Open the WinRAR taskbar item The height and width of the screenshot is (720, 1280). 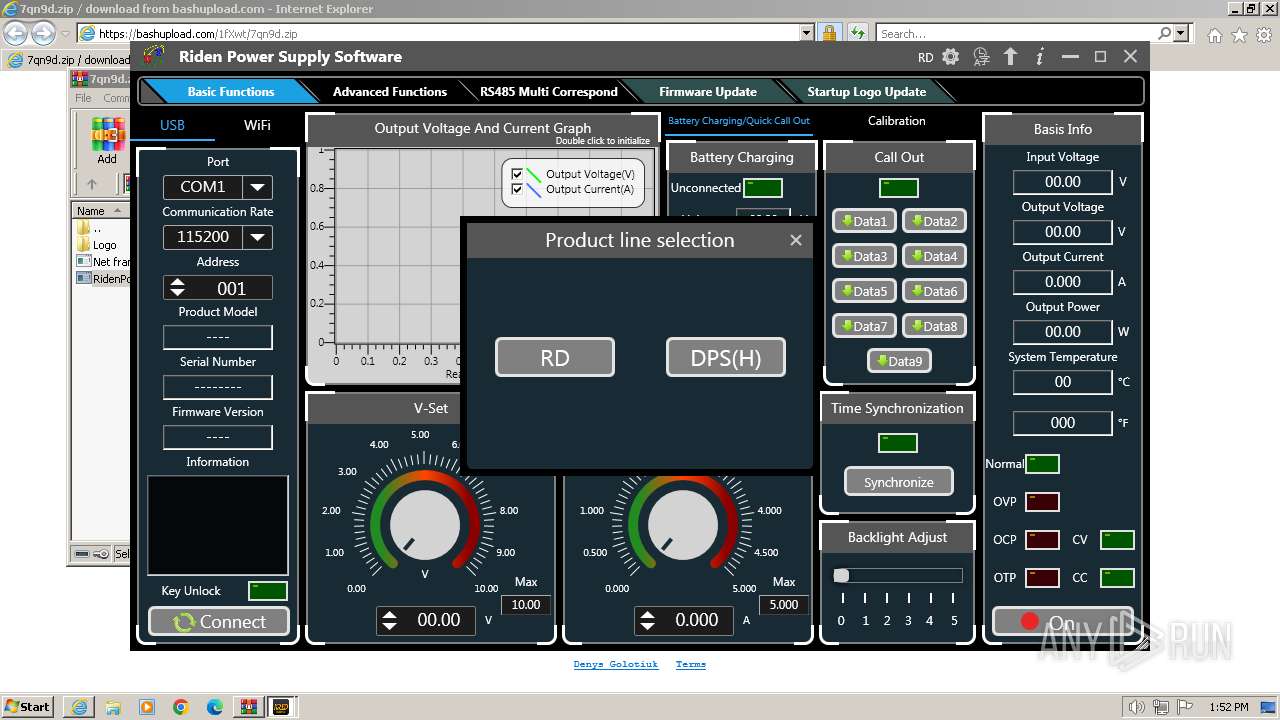(248, 707)
